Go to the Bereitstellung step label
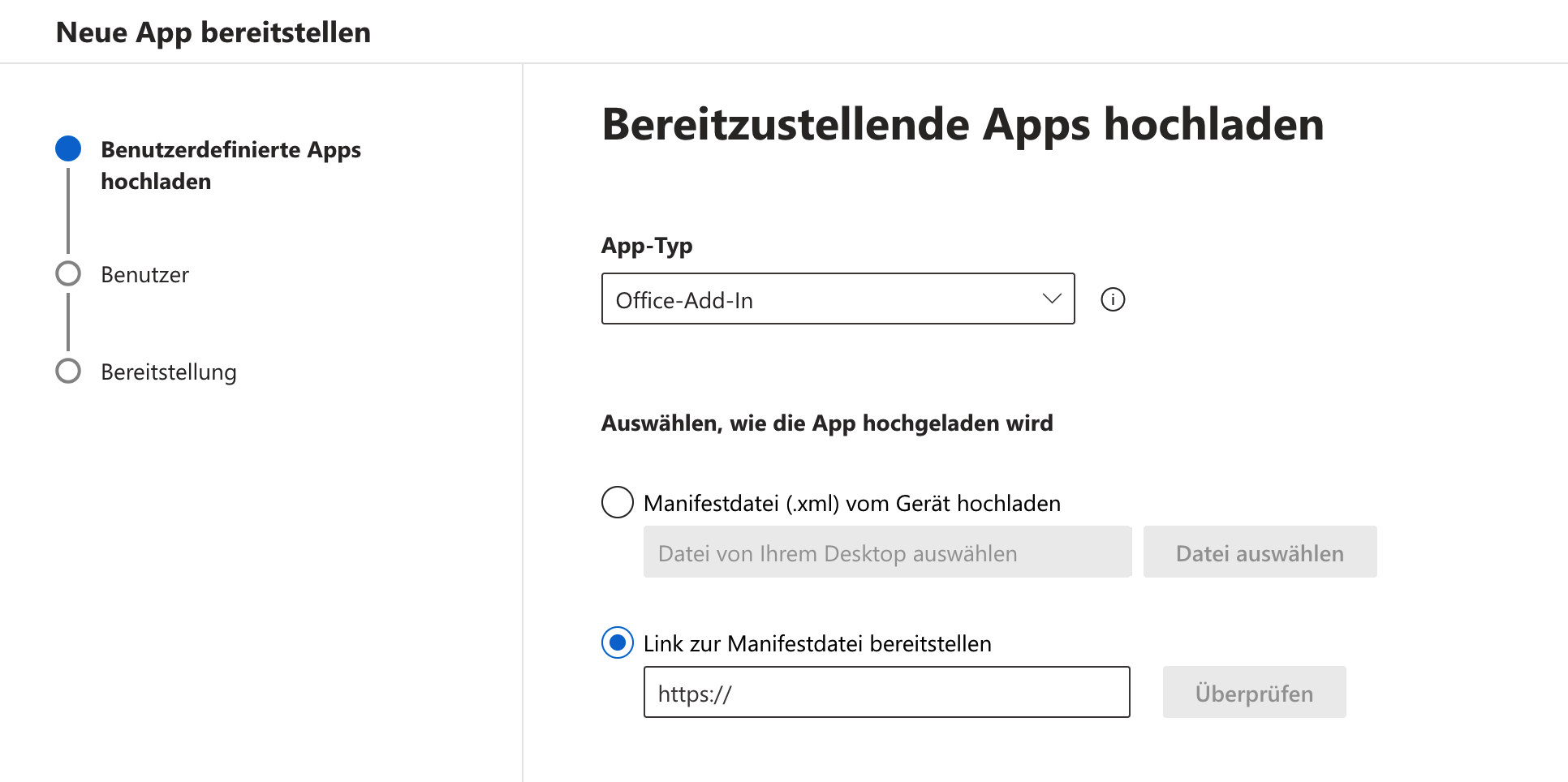The width and height of the screenshot is (1568, 782). pyautogui.click(x=169, y=372)
